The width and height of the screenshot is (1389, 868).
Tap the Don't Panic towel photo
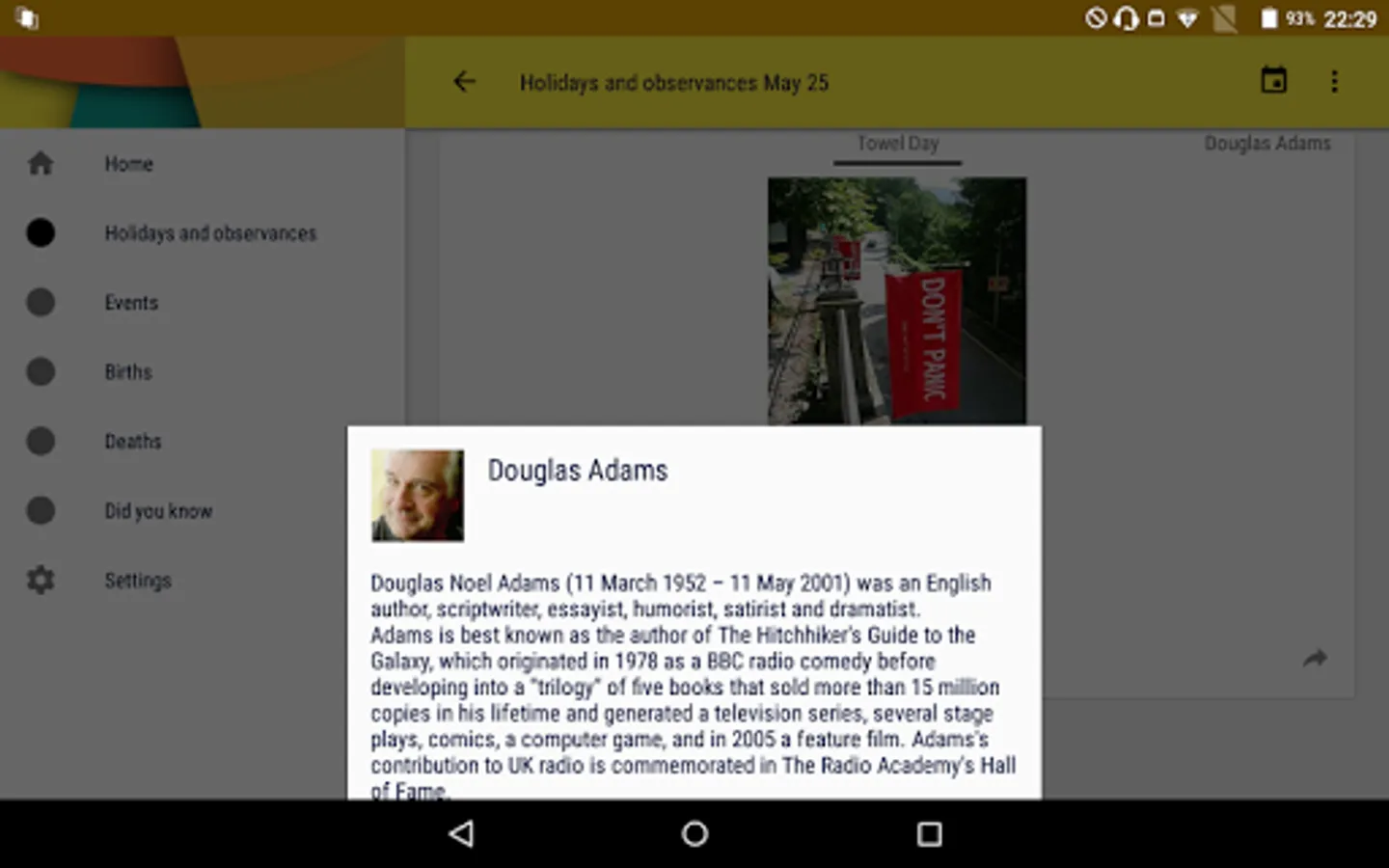[897, 301]
